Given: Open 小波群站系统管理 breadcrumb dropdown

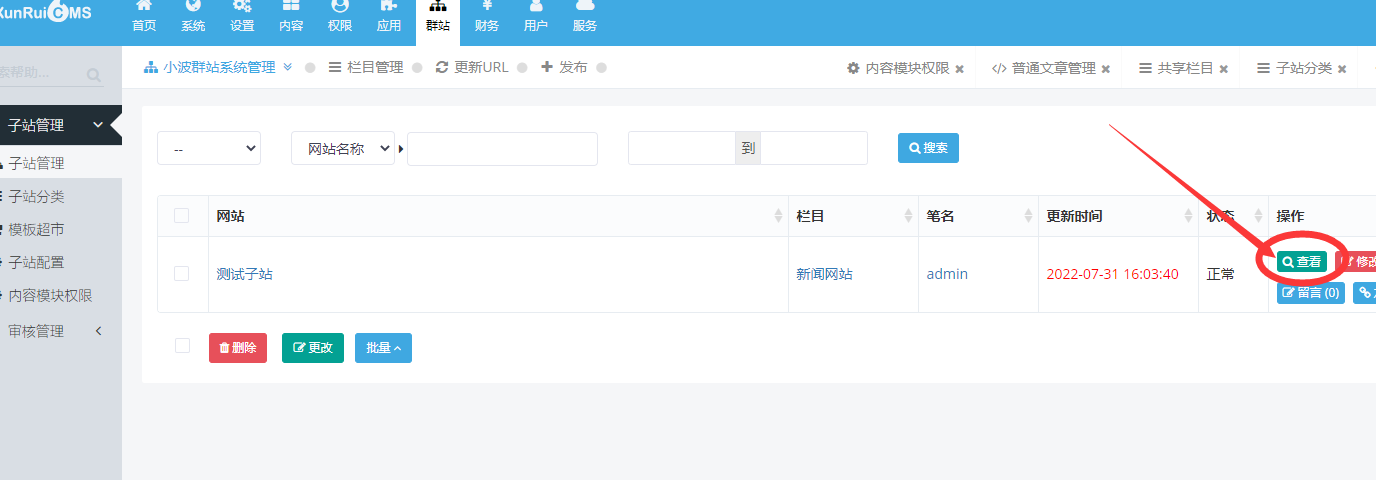Looking at the screenshot, I should (x=218, y=67).
